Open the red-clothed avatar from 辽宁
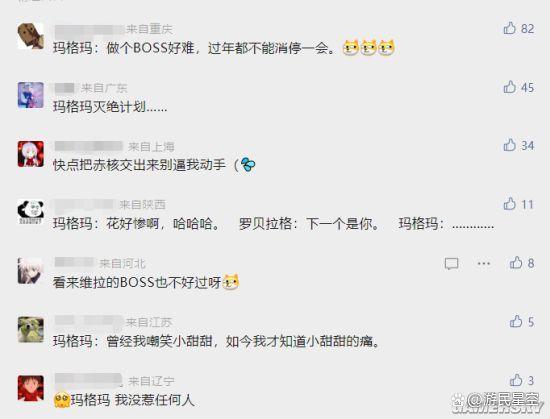This screenshot has width=550, height=419. click(x=31, y=388)
